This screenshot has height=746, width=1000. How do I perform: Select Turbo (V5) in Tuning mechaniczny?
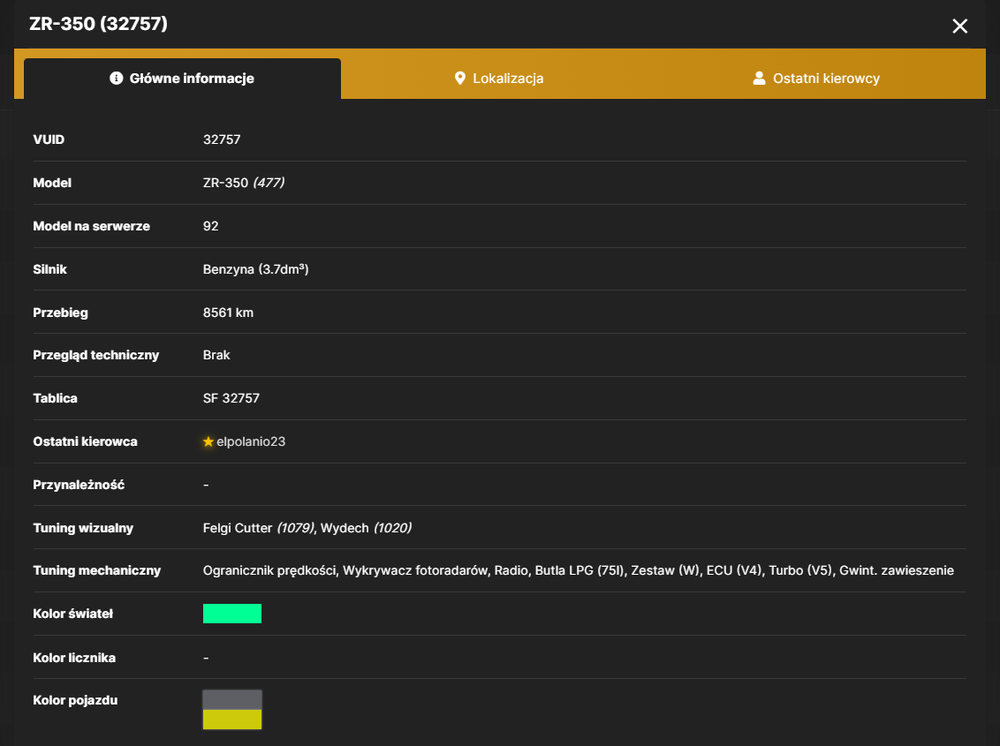(800, 571)
